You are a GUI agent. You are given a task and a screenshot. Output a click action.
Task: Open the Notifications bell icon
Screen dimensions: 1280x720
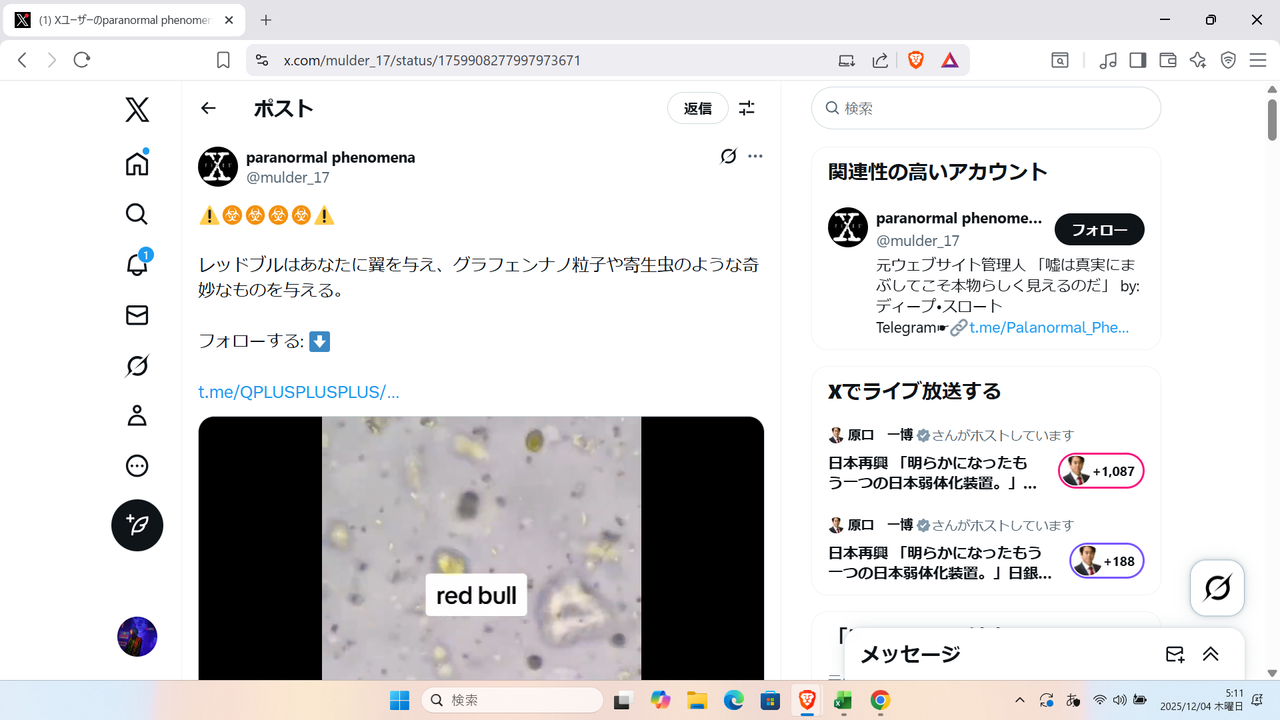coord(137,265)
